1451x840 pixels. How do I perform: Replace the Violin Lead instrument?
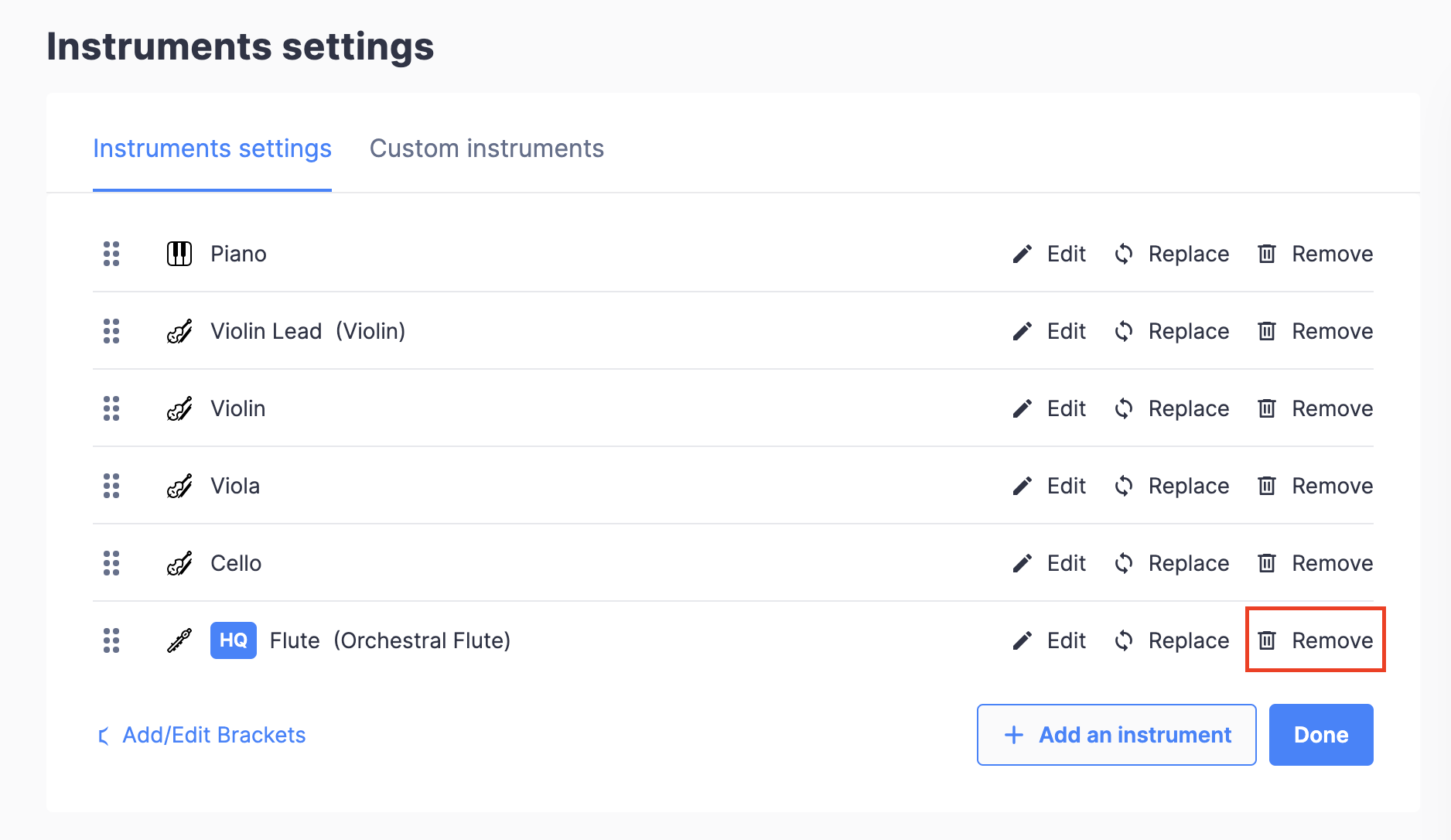(1172, 331)
